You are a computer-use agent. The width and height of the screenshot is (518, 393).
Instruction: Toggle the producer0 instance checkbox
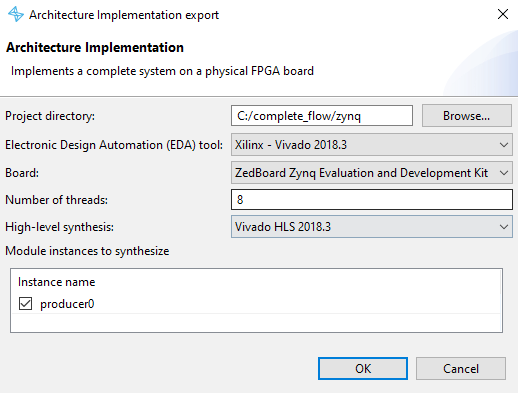pos(25,304)
